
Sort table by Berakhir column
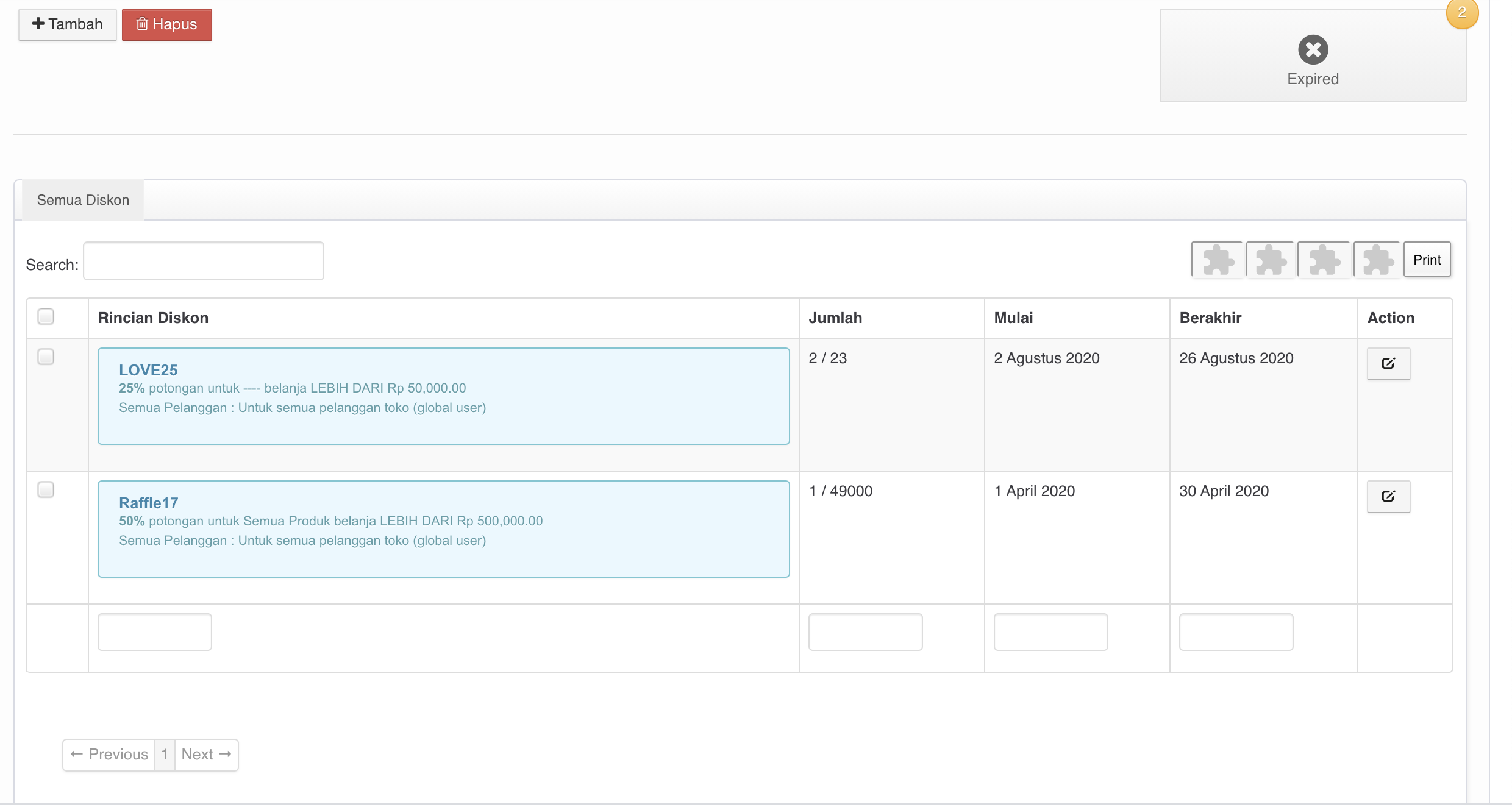1210,318
